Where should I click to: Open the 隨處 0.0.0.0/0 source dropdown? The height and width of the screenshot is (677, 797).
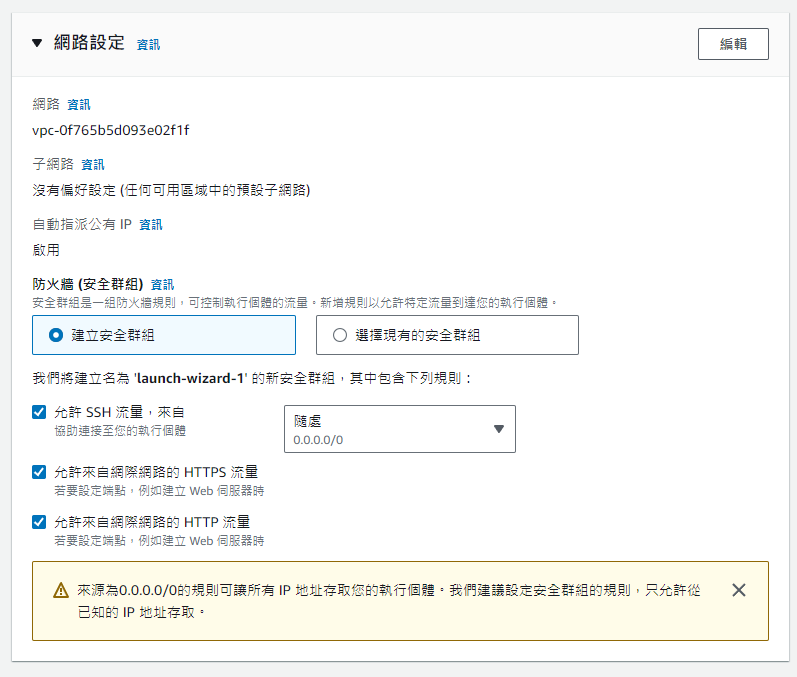tap(400, 429)
